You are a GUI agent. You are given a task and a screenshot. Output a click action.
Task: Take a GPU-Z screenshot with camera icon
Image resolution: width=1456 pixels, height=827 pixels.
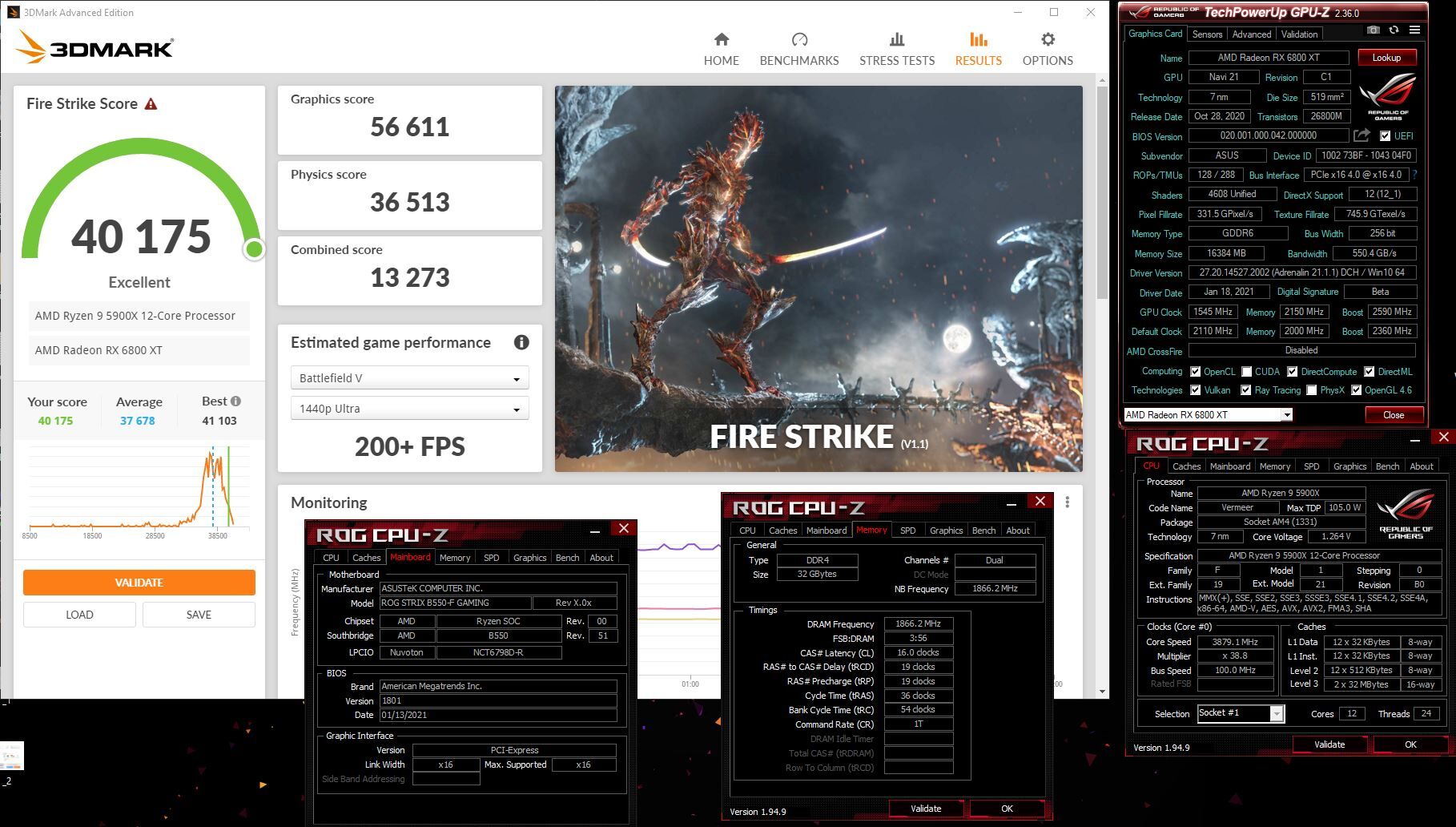[x=1374, y=30]
